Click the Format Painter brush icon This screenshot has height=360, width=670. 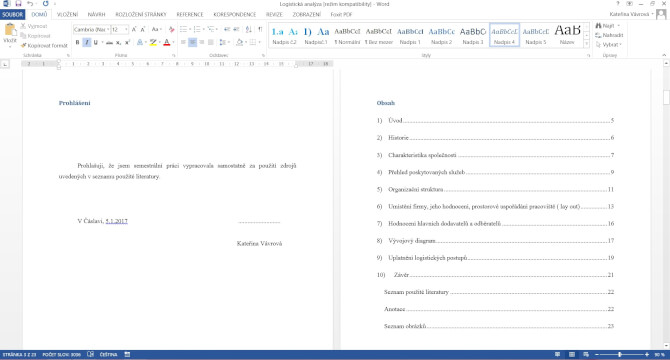click(24, 45)
